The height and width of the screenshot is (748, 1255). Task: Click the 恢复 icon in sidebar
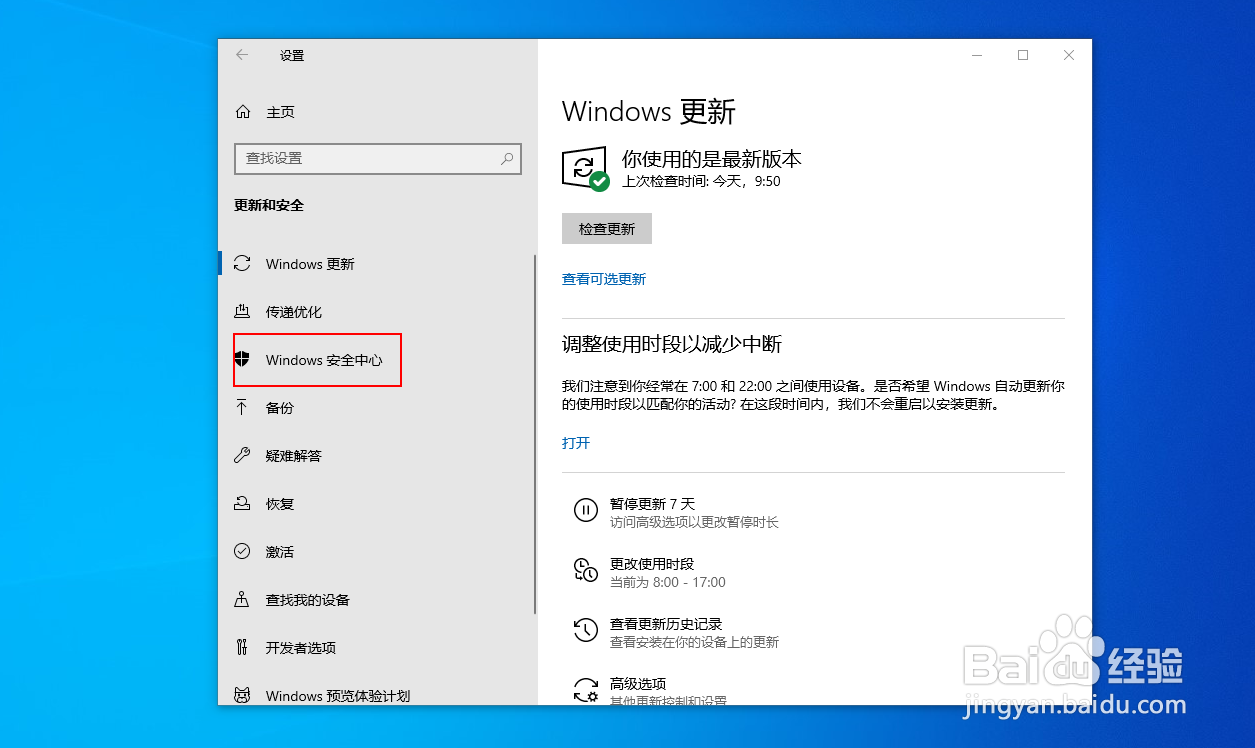coord(242,503)
